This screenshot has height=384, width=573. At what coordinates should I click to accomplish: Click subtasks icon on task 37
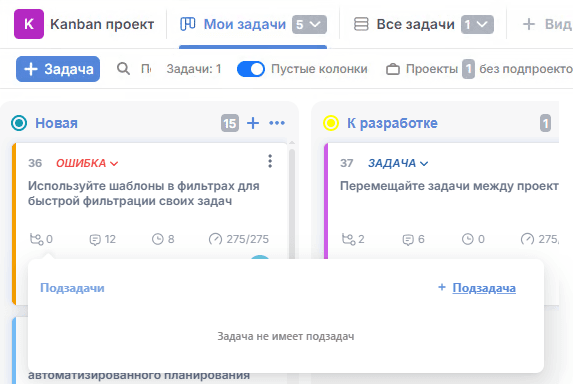(348, 239)
